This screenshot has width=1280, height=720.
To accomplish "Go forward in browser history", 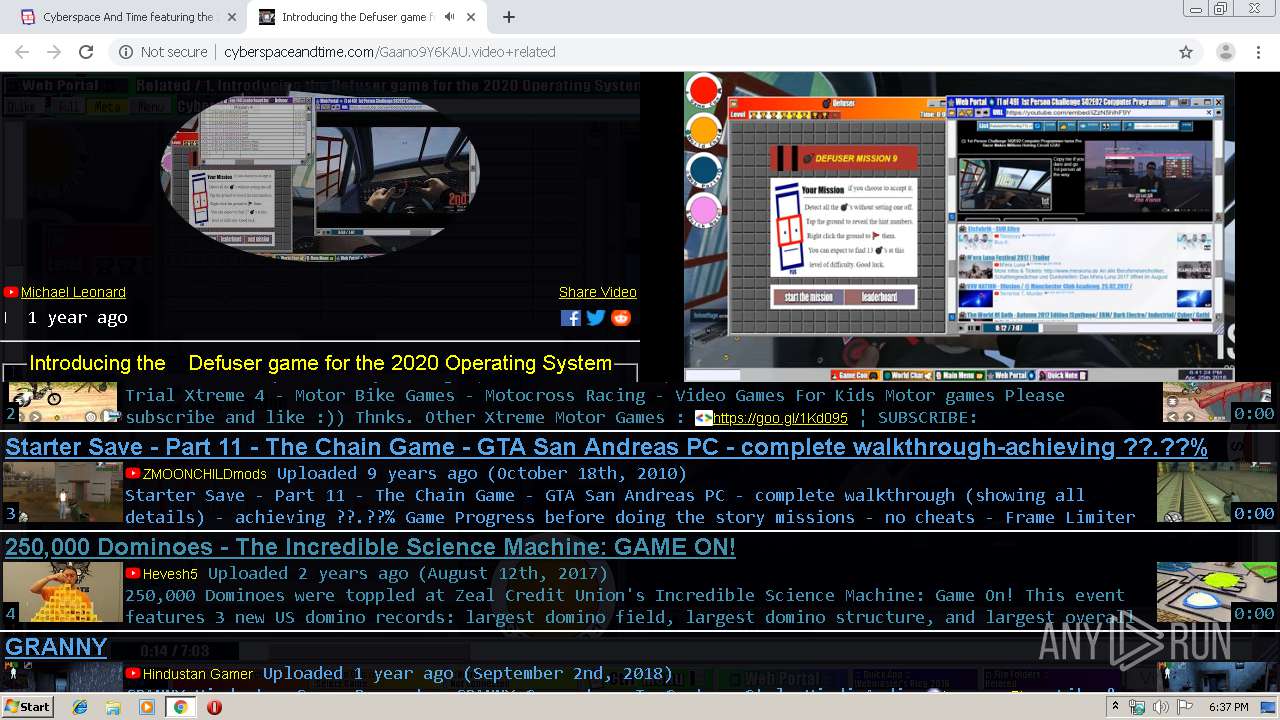I will click(54, 52).
